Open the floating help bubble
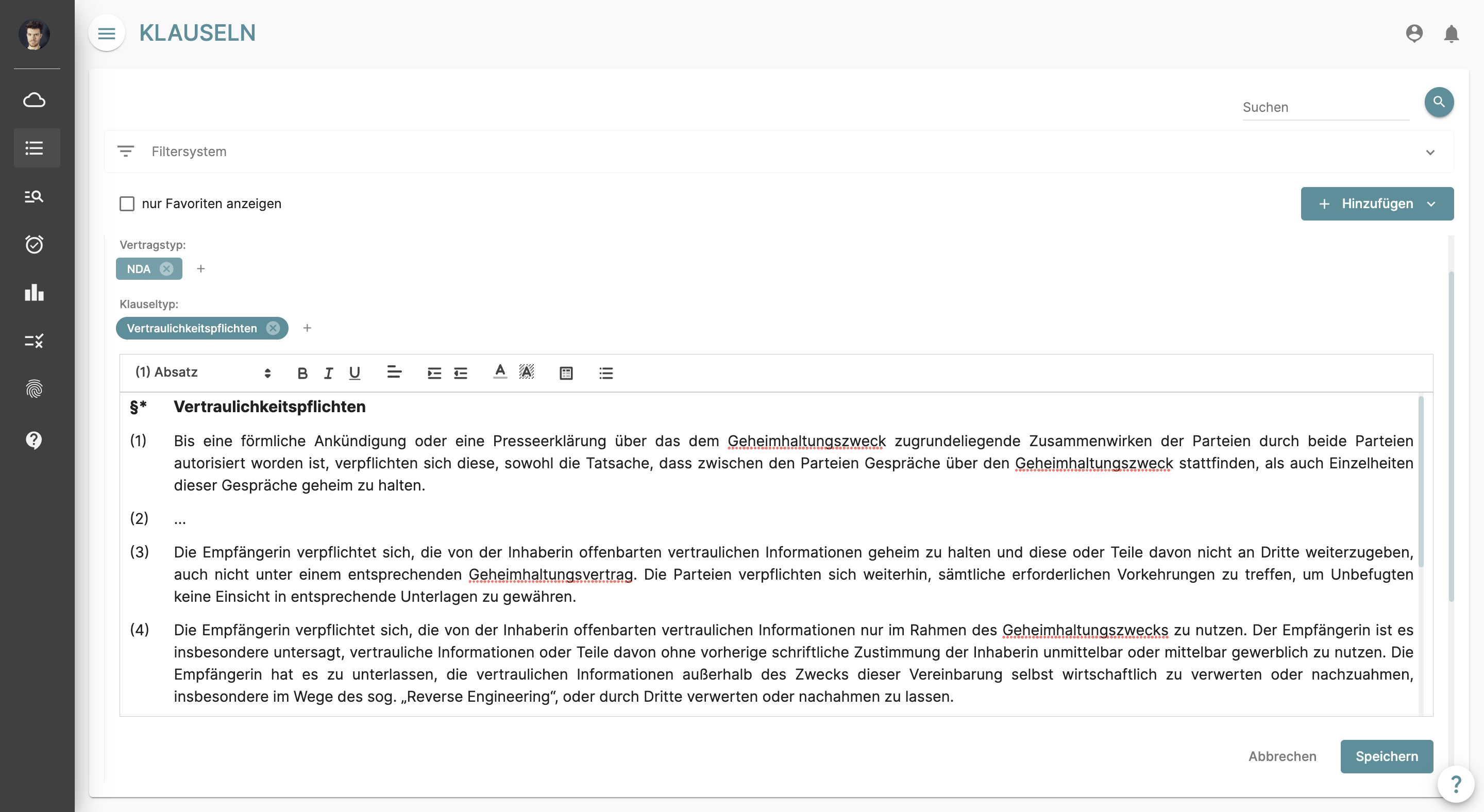 click(x=1456, y=784)
